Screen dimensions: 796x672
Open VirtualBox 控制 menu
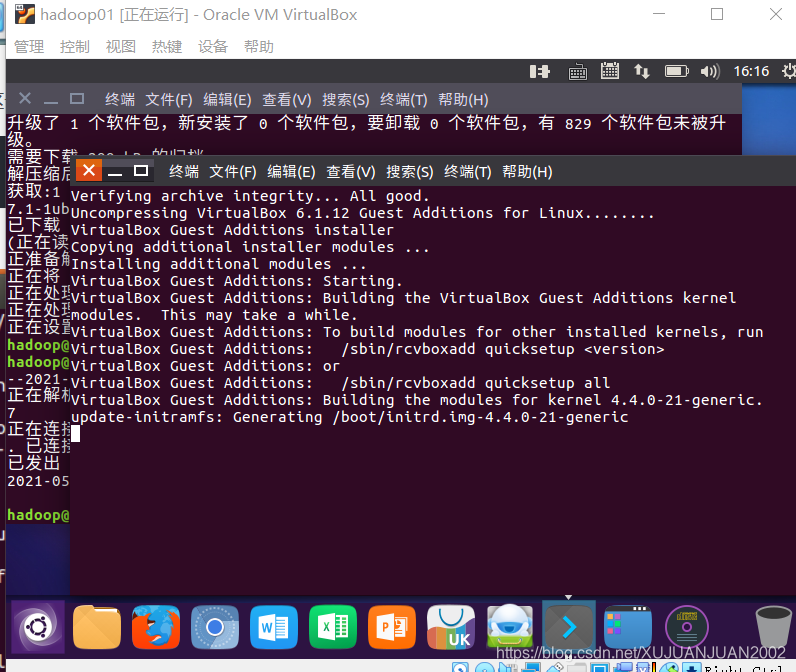coord(75,47)
